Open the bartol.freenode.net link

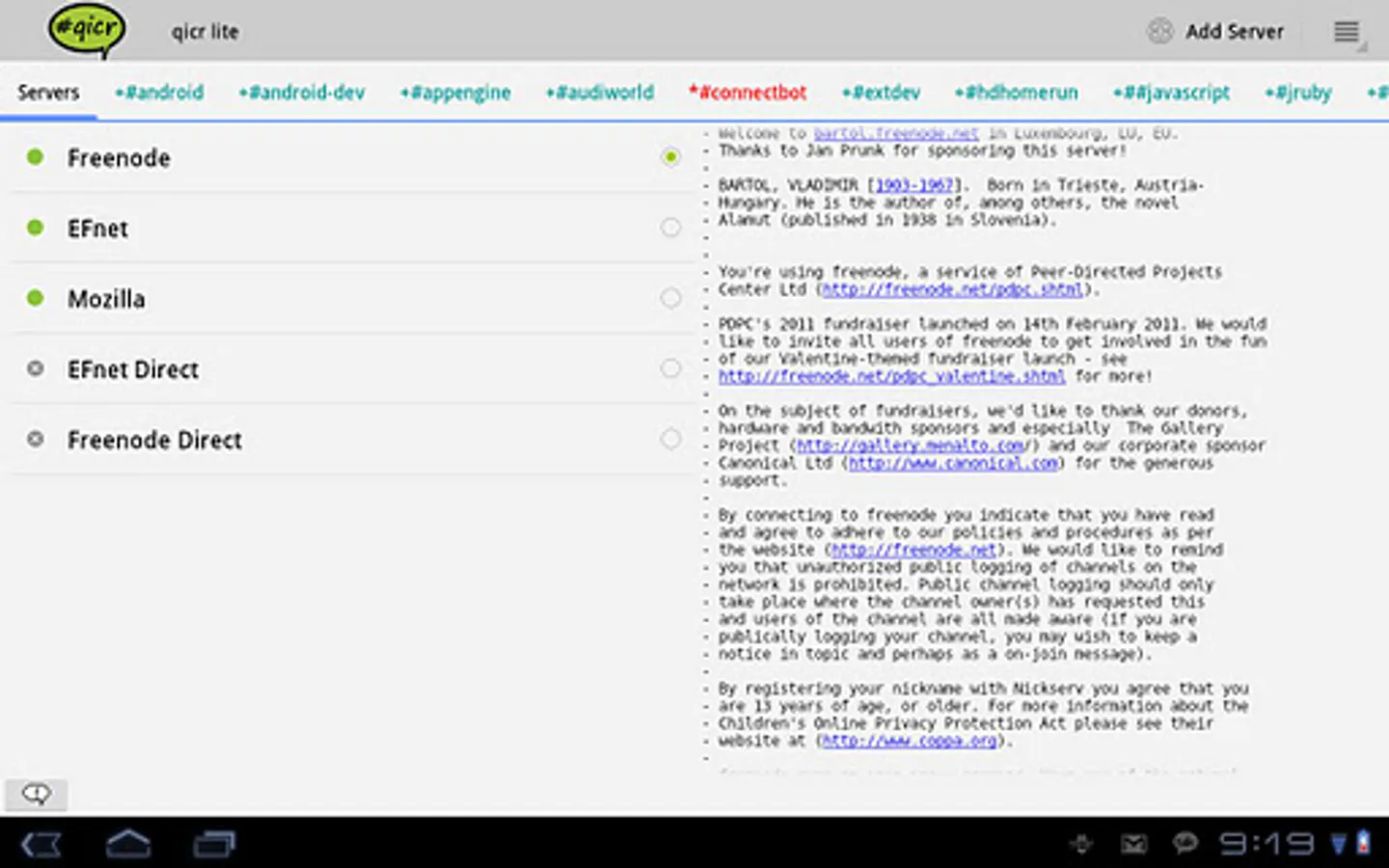point(896,133)
